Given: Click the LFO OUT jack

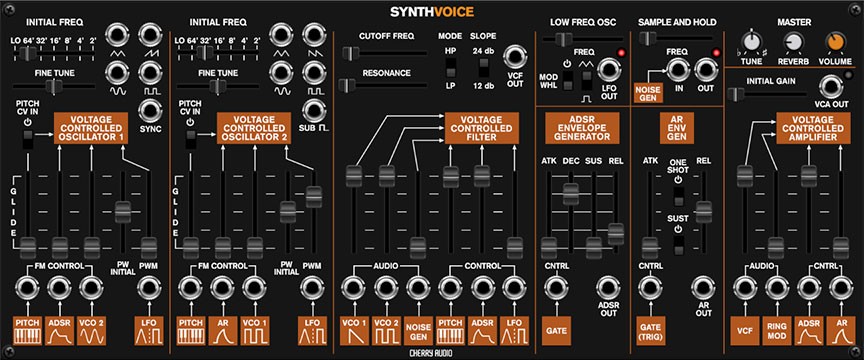Looking at the screenshot, I should pos(608,69).
